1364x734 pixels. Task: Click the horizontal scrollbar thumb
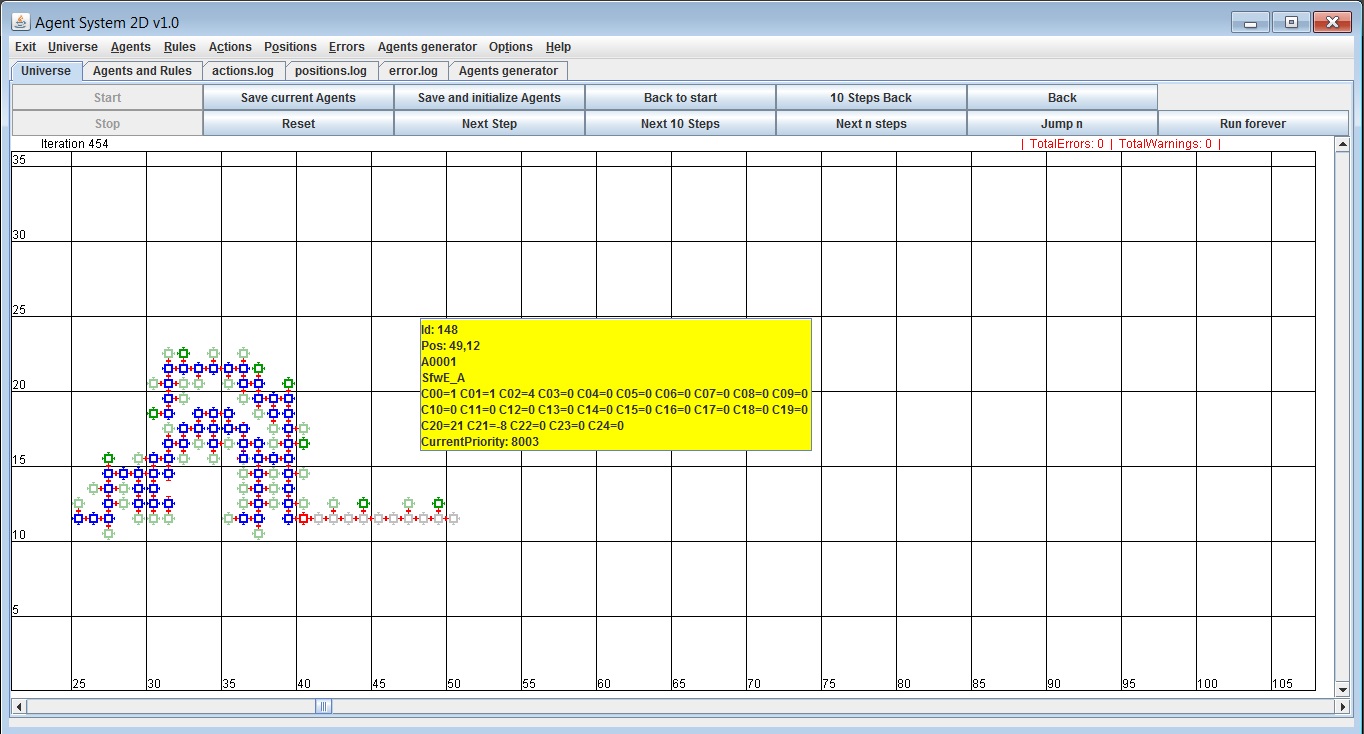324,706
